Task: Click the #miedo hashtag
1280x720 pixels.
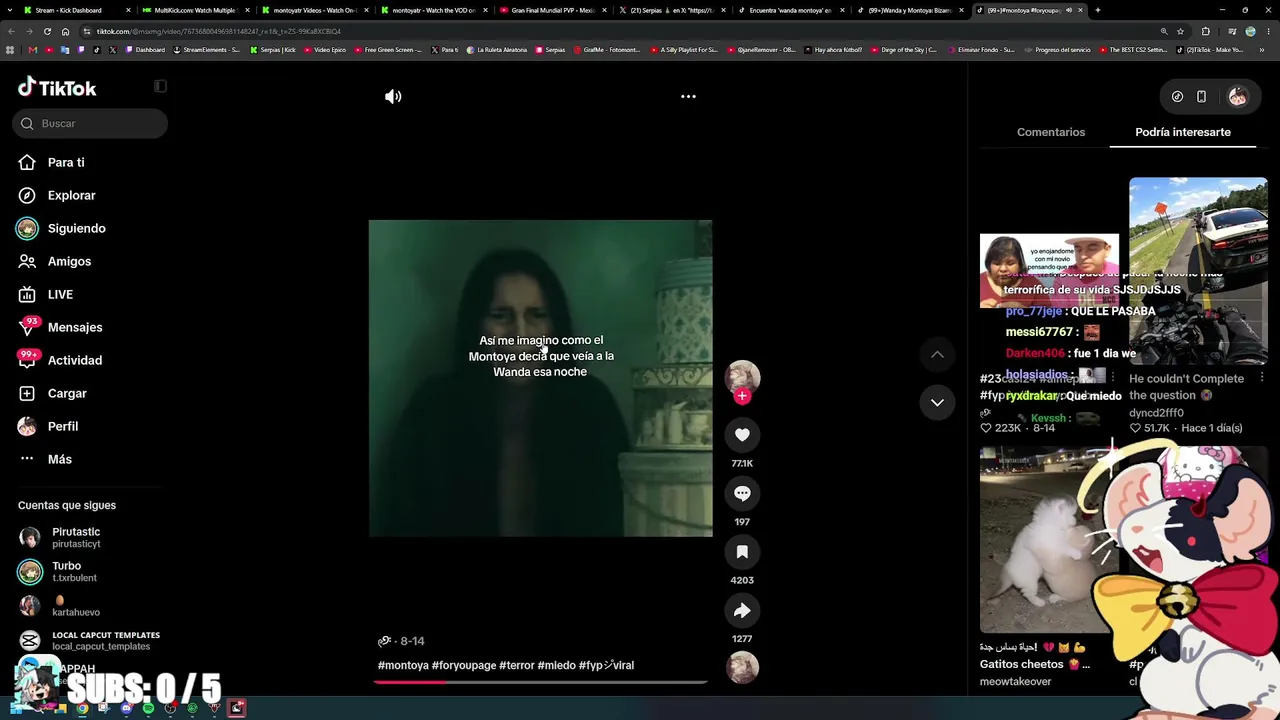Action: tap(556, 665)
